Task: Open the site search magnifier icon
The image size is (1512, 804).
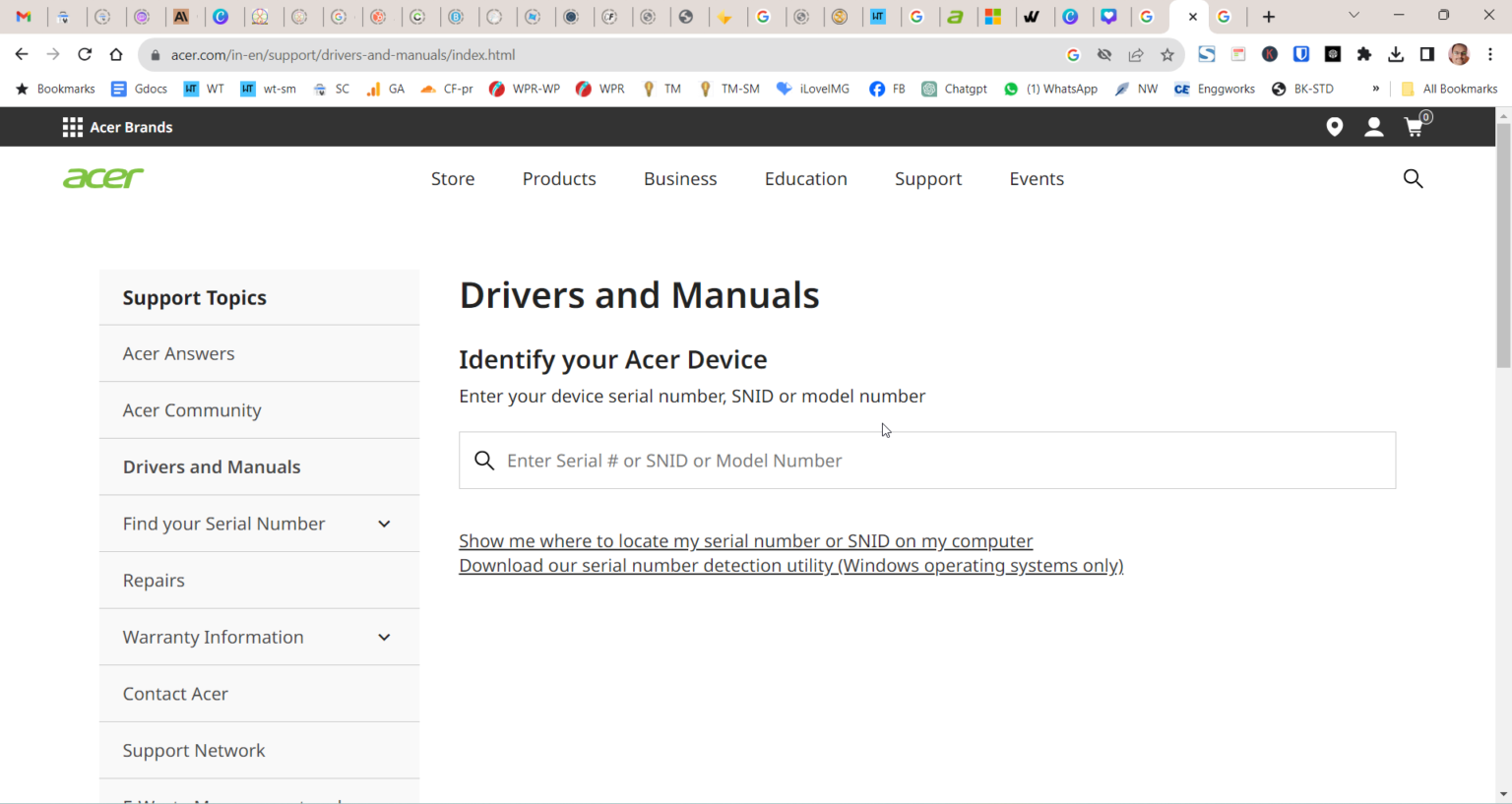Action: point(1413,178)
